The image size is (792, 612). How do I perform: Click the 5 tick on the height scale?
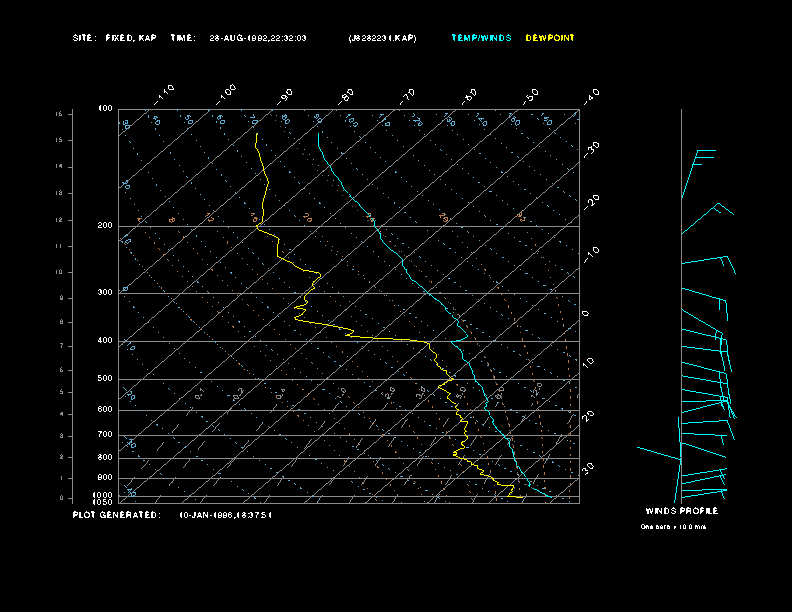pyautogui.click(x=62, y=392)
